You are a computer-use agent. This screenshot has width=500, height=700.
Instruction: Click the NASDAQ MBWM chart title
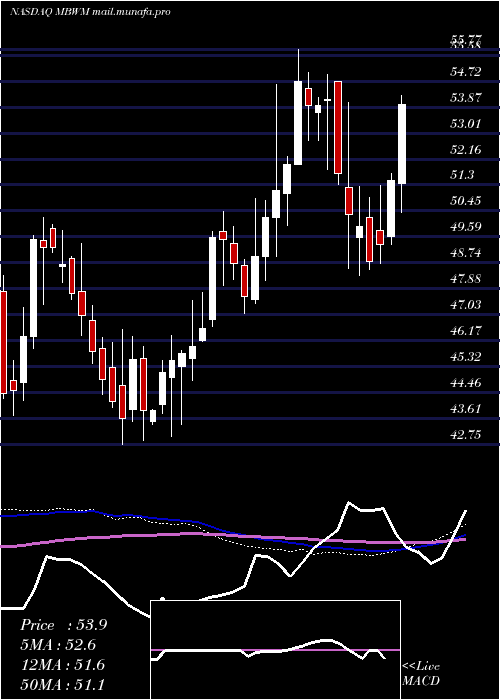point(90,12)
